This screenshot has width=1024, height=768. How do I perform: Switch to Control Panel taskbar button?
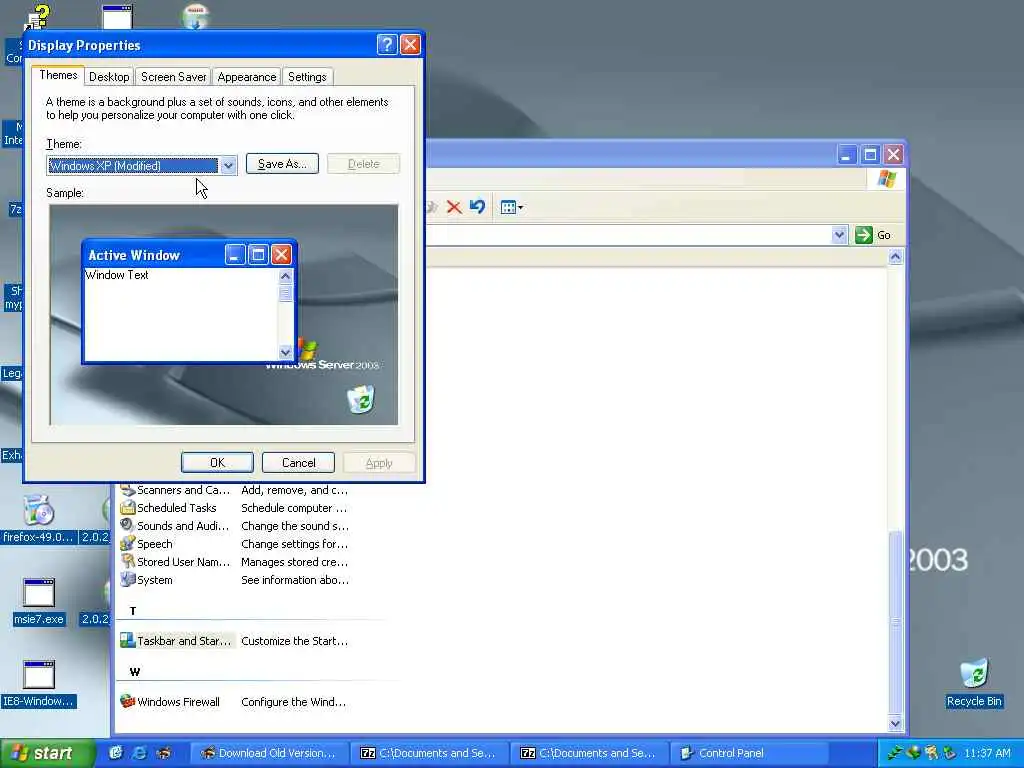click(x=748, y=753)
